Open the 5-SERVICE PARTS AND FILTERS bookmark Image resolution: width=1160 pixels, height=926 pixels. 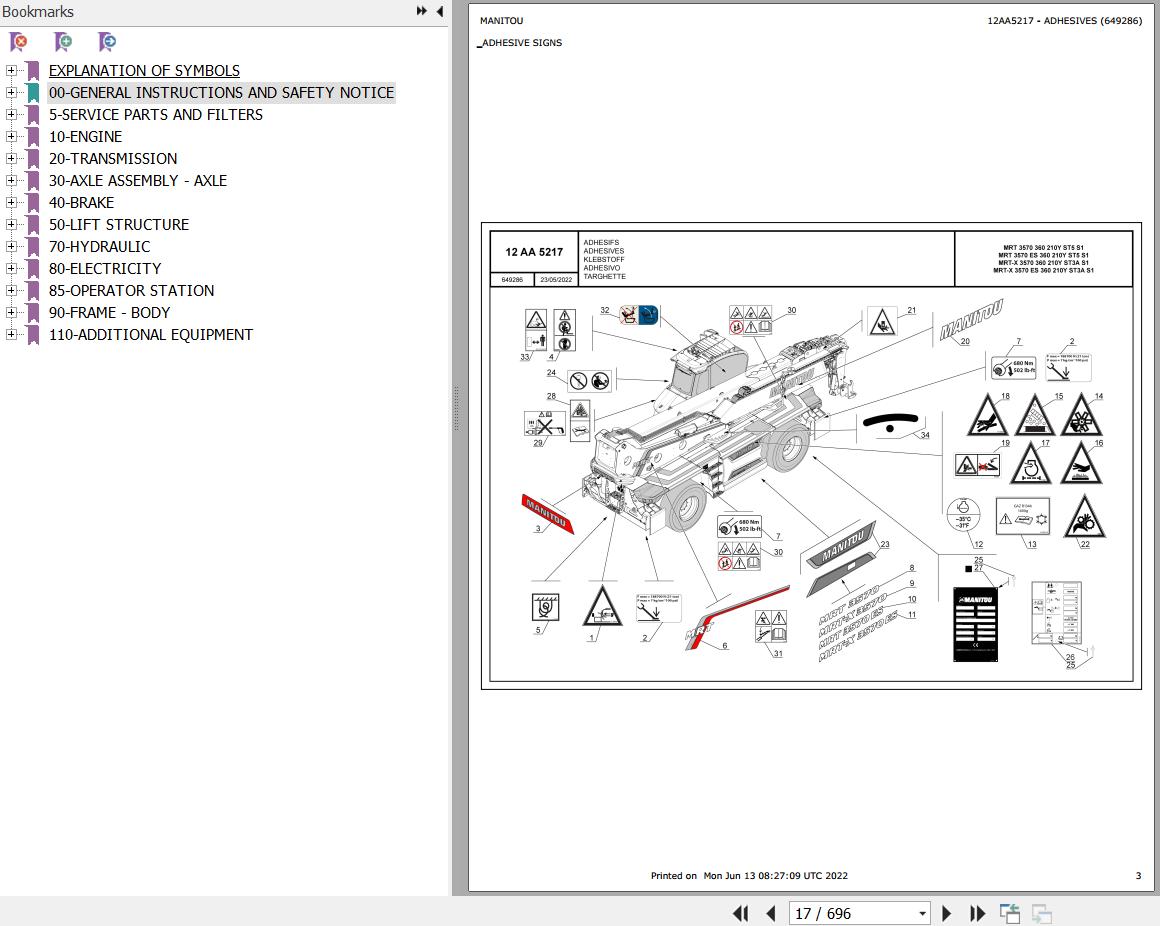[x=155, y=115]
